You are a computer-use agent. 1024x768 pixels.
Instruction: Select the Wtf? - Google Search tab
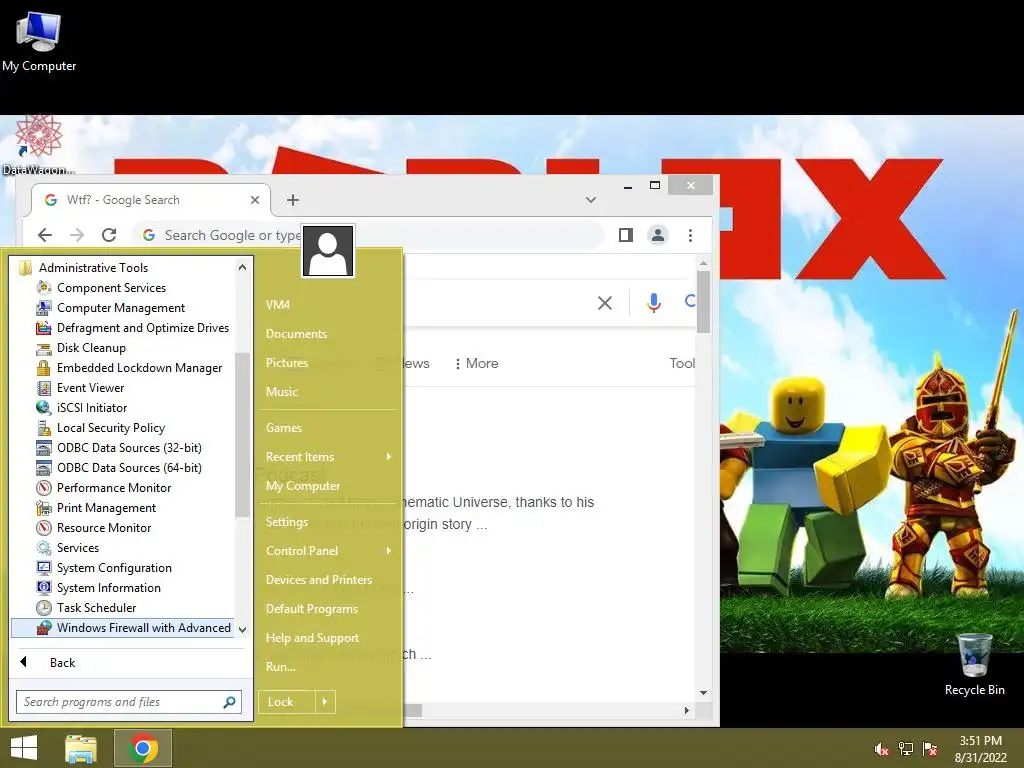point(151,200)
